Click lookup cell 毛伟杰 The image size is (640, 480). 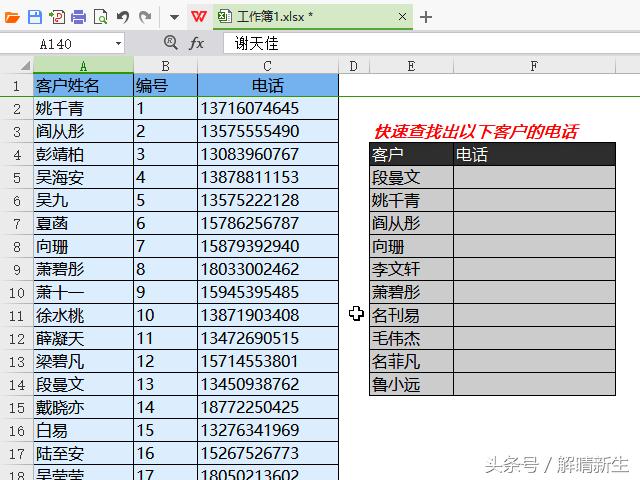click(411, 338)
